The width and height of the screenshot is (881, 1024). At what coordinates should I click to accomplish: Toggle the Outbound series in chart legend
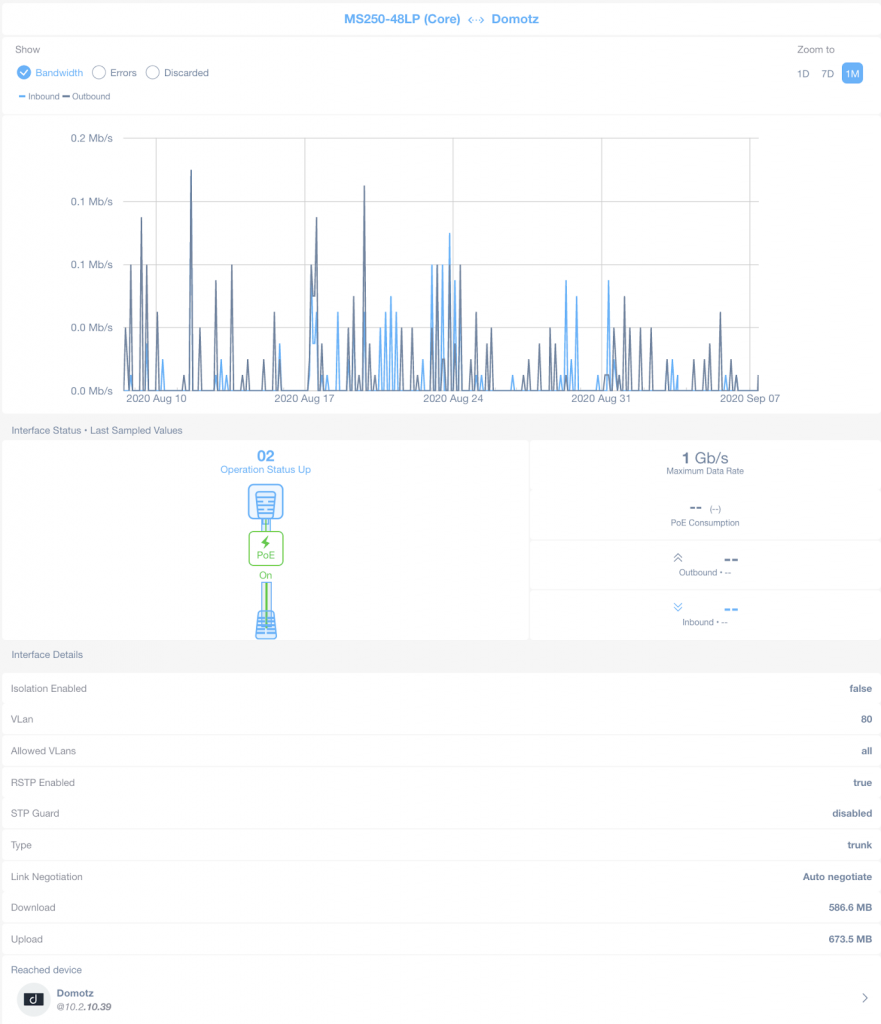coord(88,97)
